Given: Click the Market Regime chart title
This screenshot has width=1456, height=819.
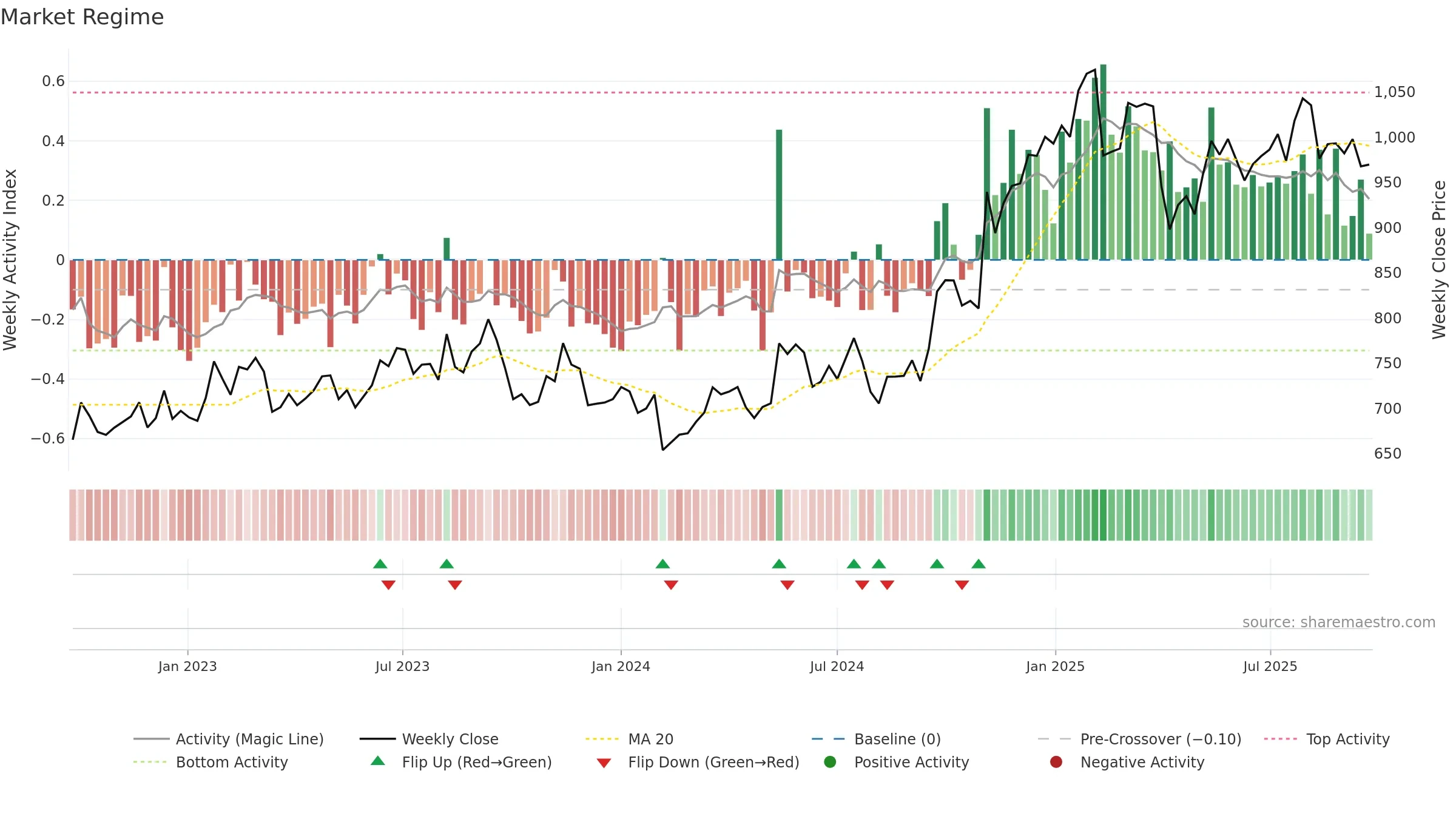Looking at the screenshot, I should [83, 17].
